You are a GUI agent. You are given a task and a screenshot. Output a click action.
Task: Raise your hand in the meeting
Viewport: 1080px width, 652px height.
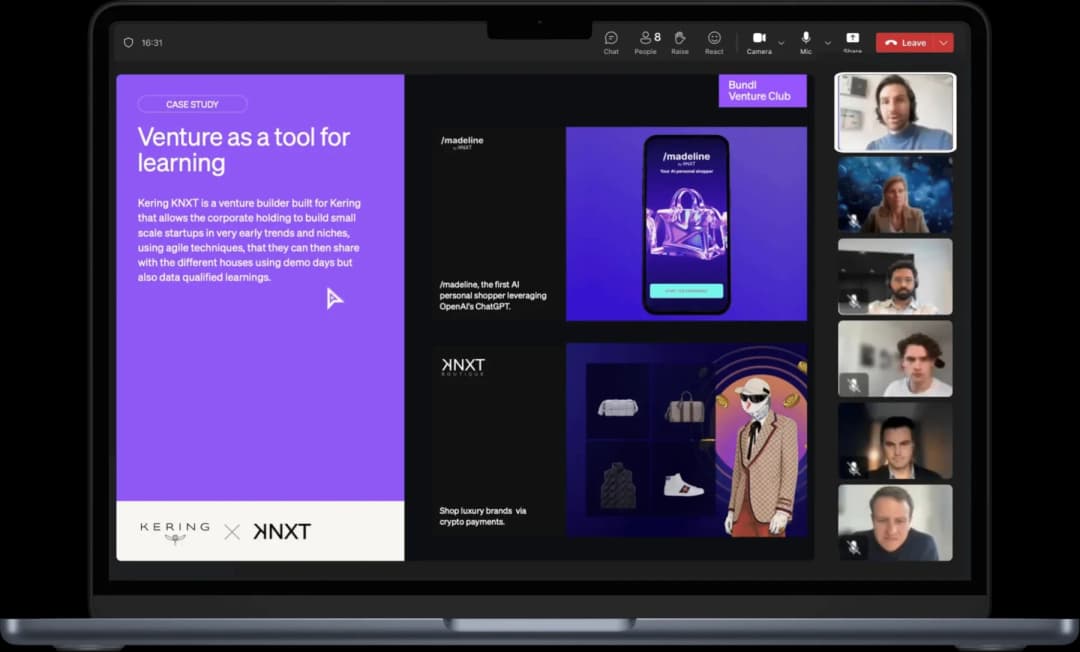[680, 42]
